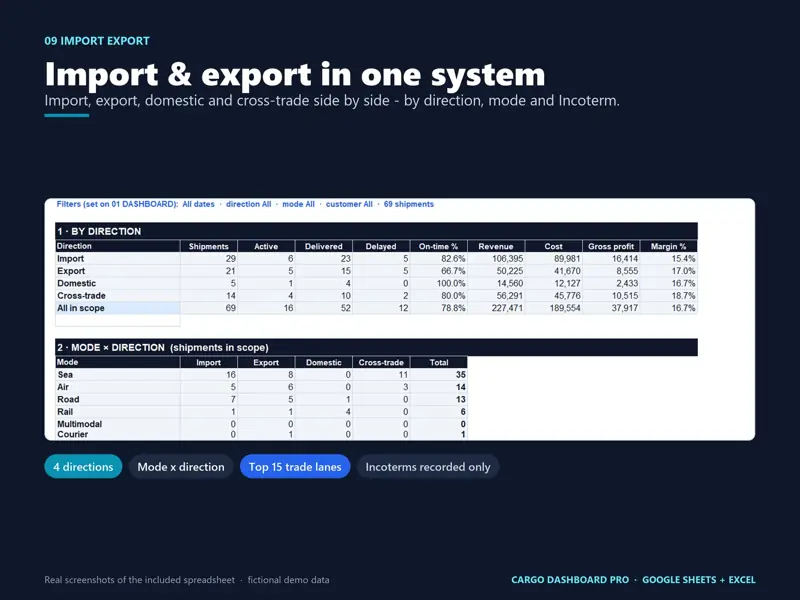
Task: Click the 'direction All' filter text
Action: pos(248,204)
